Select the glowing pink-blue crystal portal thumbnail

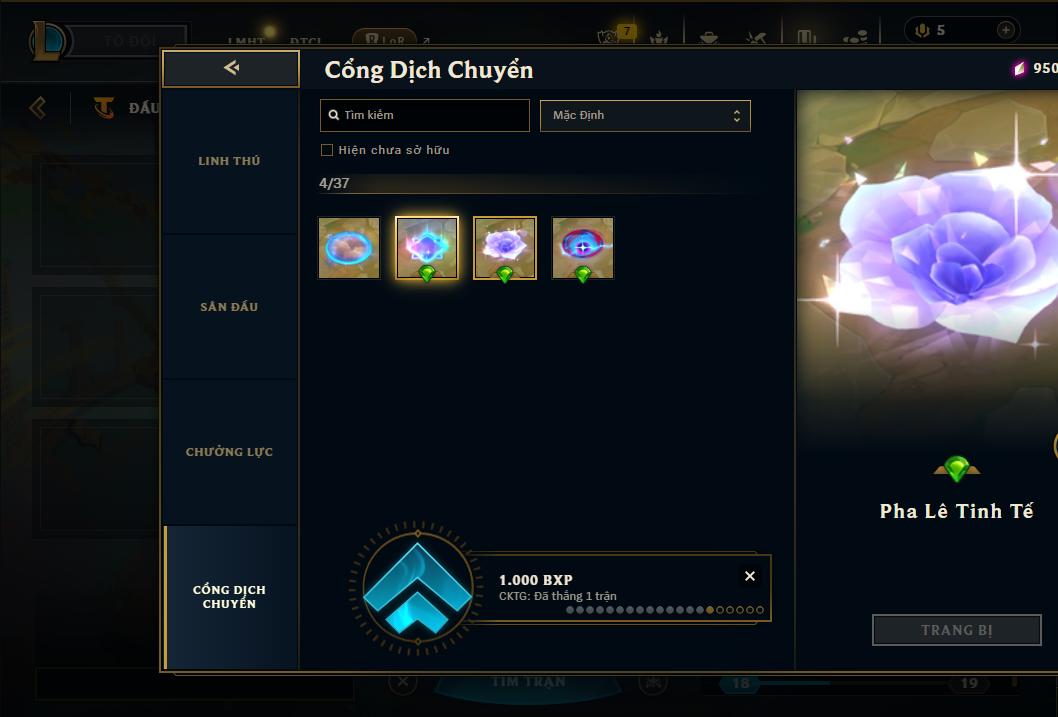point(426,248)
